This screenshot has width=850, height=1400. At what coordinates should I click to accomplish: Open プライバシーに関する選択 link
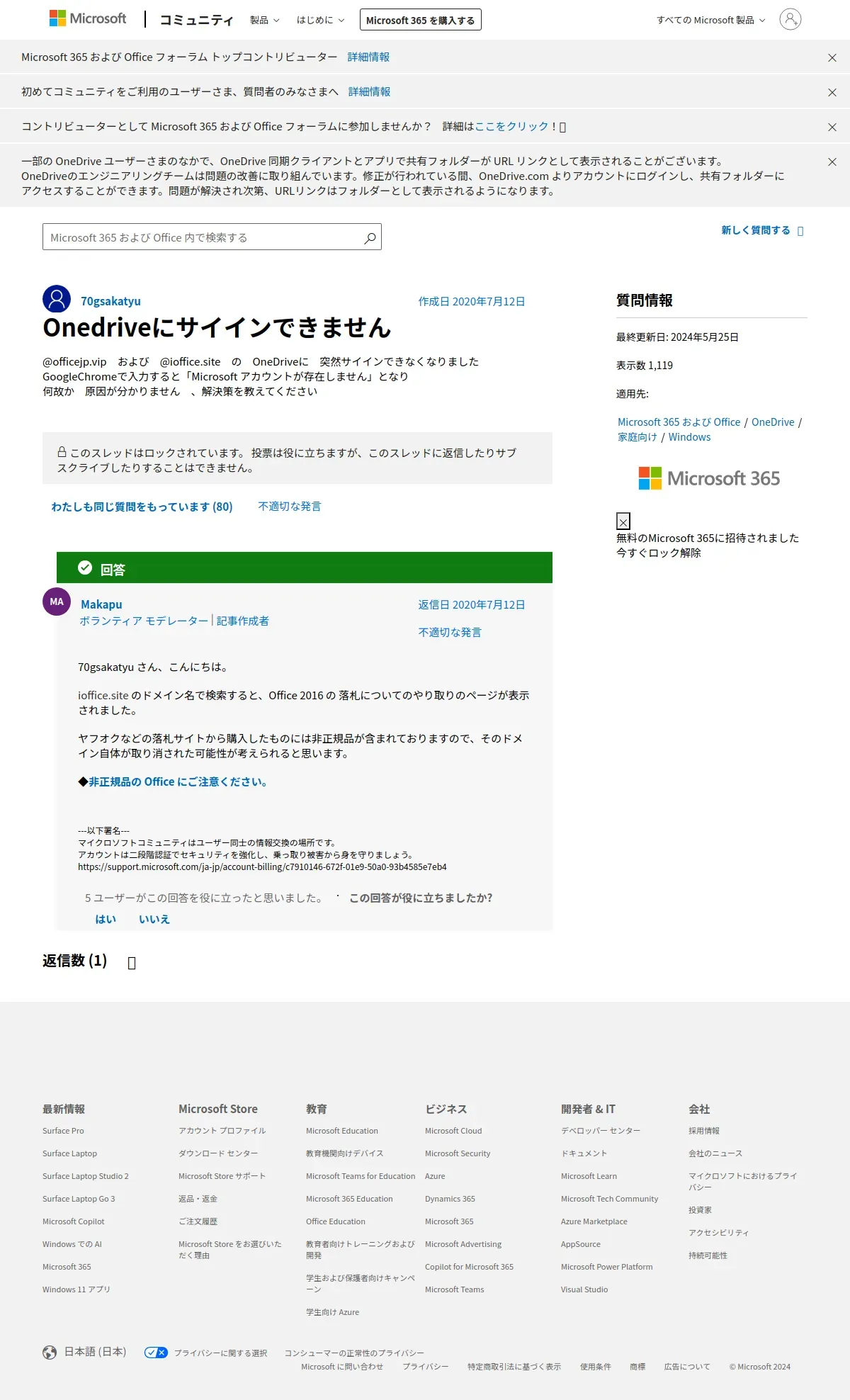click(x=221, y=1353)
